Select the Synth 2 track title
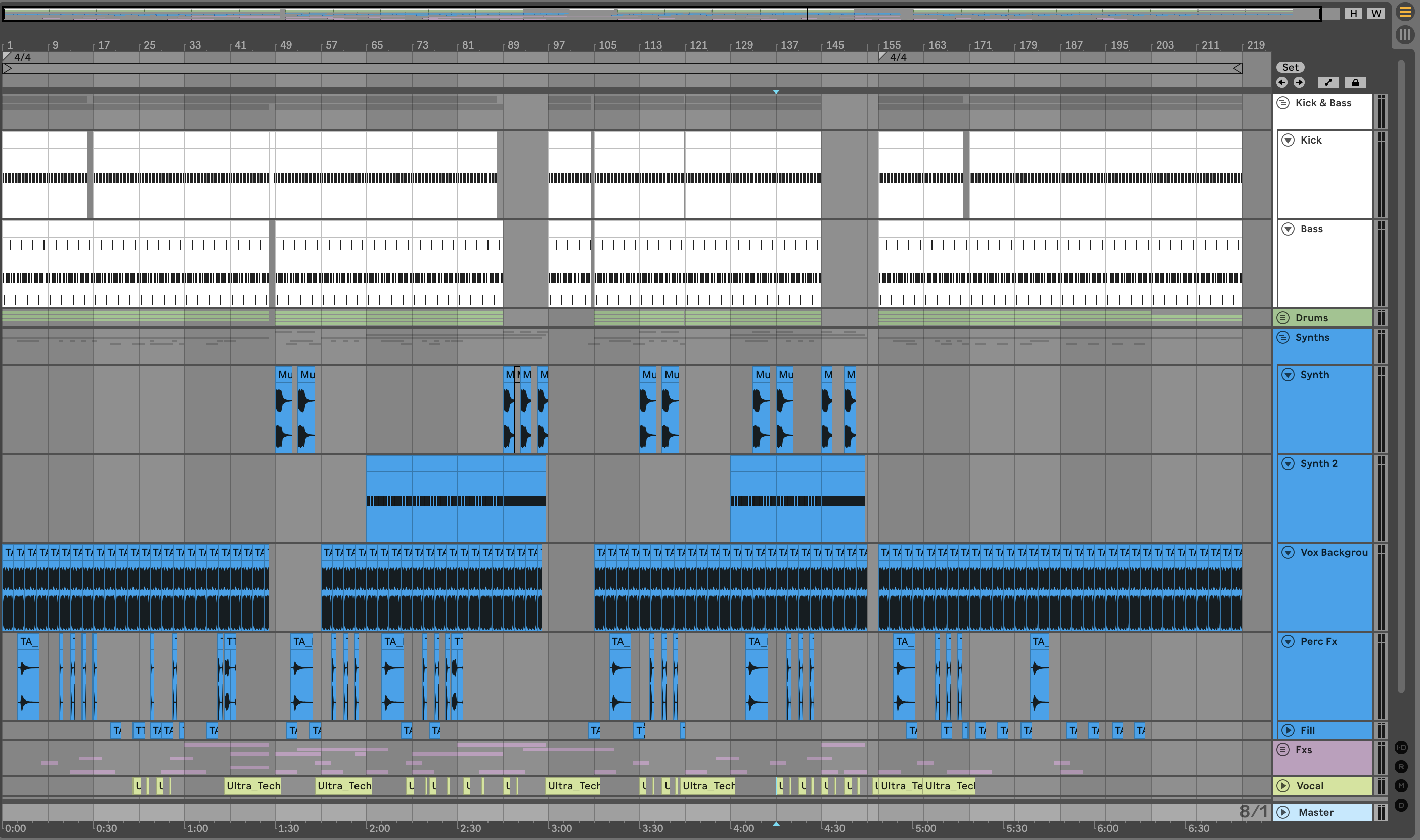Viewport: 1420px width, 840px height. tap(1319, 463)
